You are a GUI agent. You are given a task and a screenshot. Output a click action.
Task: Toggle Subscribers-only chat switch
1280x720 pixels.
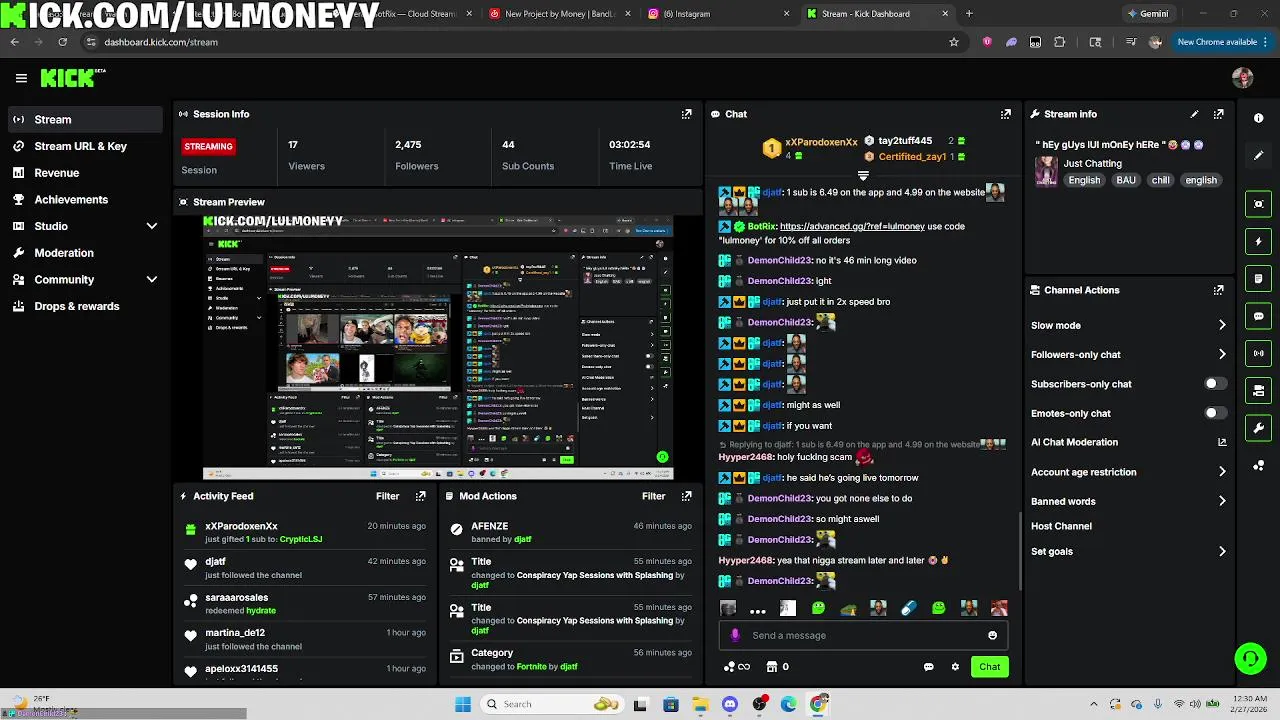tap(1215, 384)
